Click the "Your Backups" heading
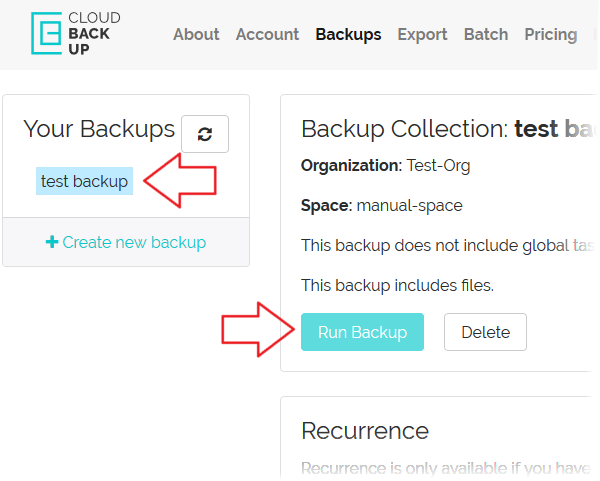Viewport: 600px width, 481px height. click(99, 129)
